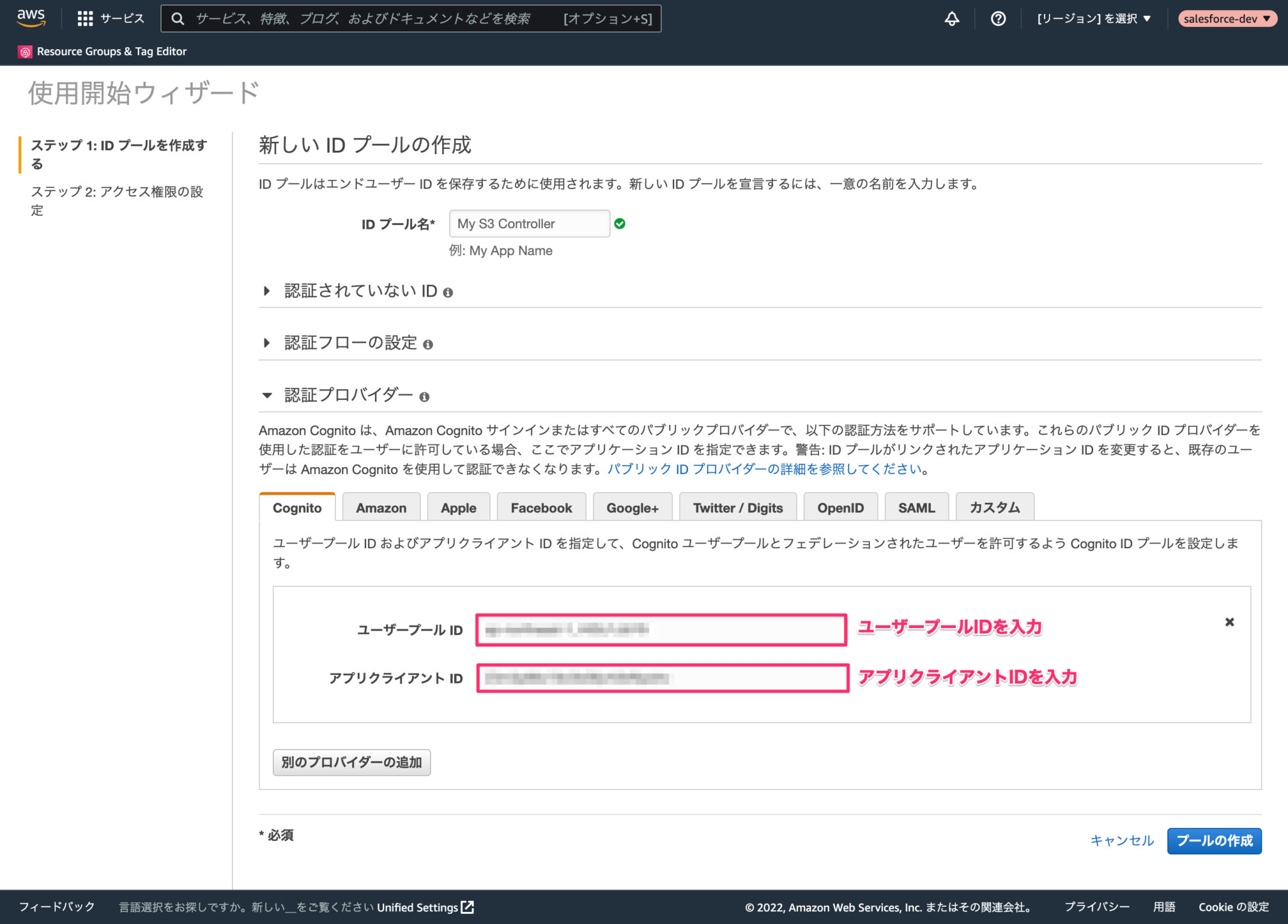Click the 別のプロバイダーの追加 button
The width and height of the screenshot is (1288, 924).
pyautogui.click(x=352, y=762)
